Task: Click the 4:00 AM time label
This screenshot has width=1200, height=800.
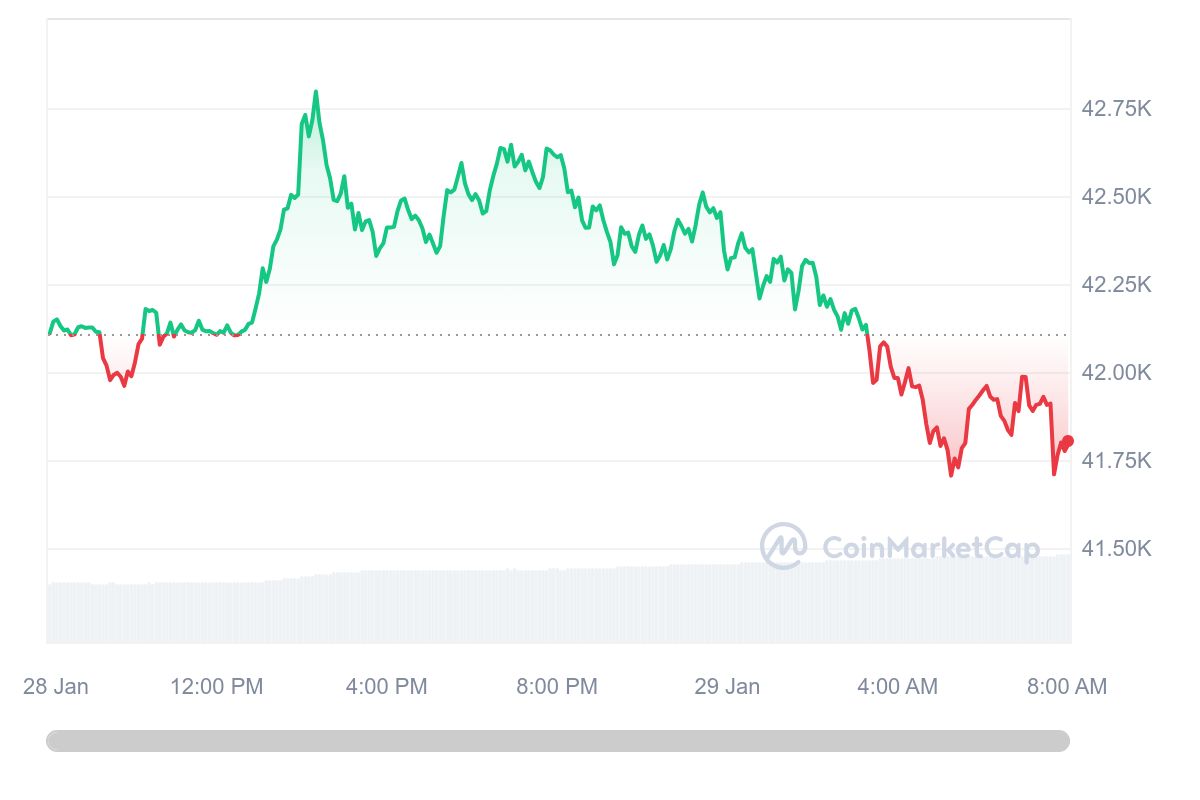Action: pos(897,687)
